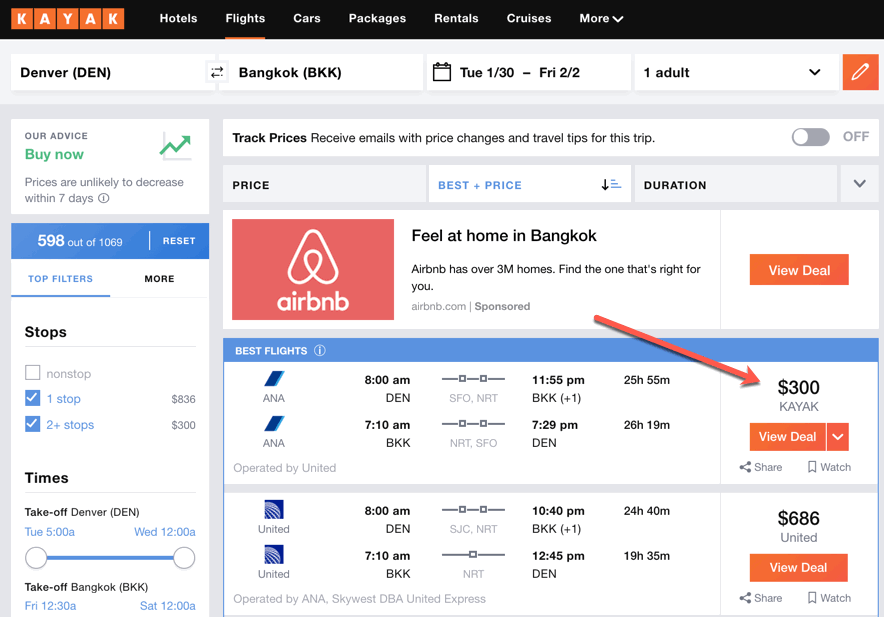Click info icon next to Best Flights
The image size is (884, 617).
point(320,351)
